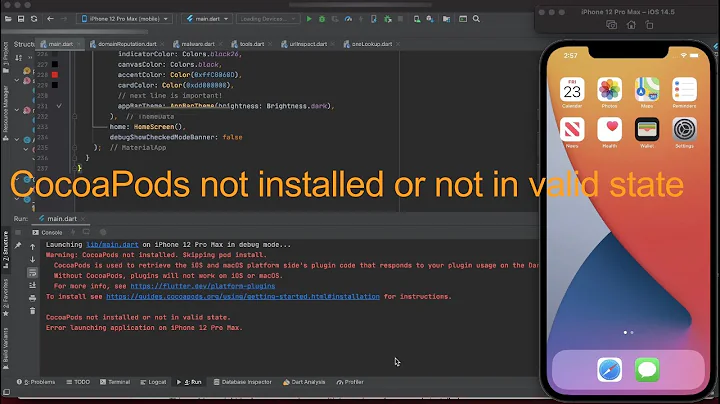Select the Console tab in Run panel

click(47, 233)
